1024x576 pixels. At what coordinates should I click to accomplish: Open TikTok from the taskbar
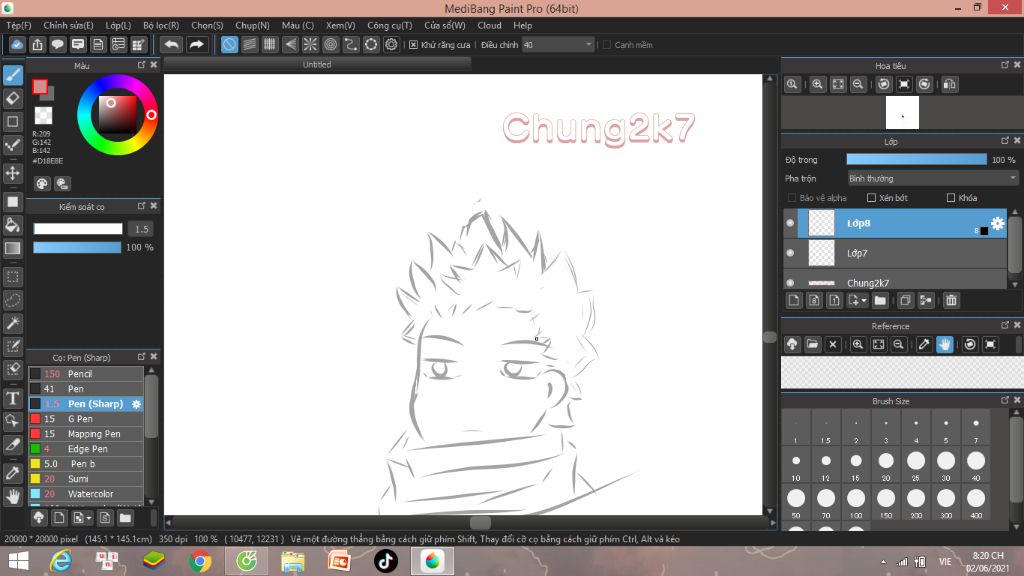click(x=385, y=561)
